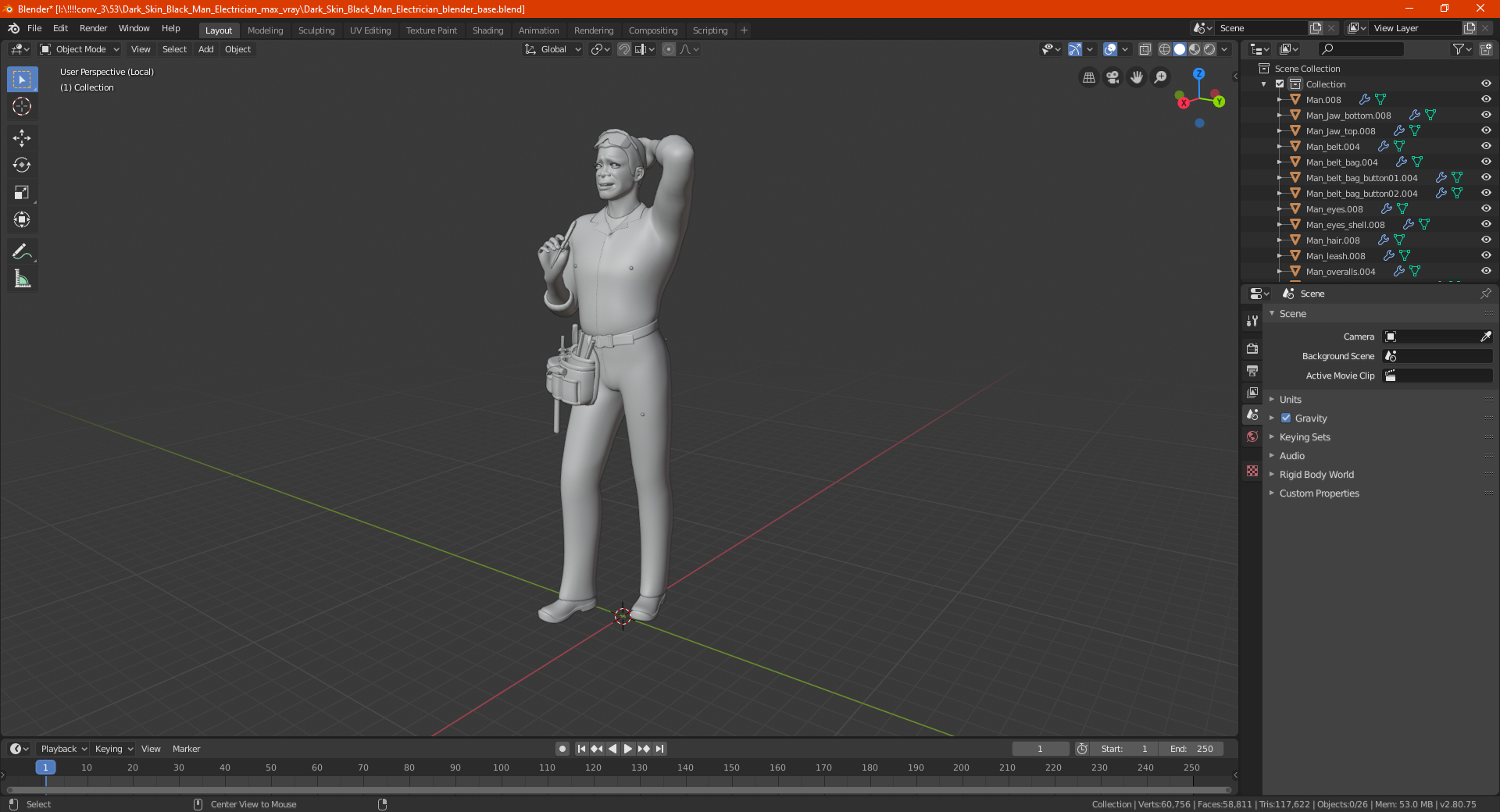Open the Render menu

(93, 28)
